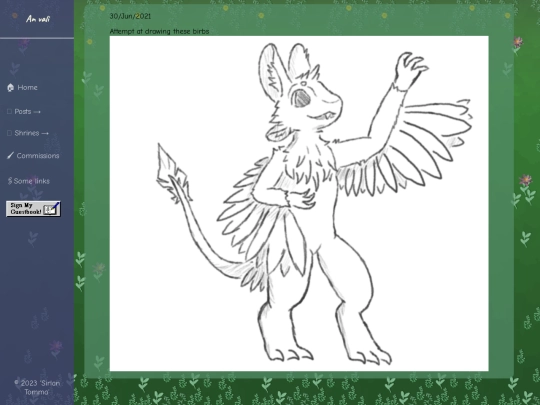Select the caption 'Attempt at drawing these birbs'
This screenshot has height=405, width=540.
(159, 31)
